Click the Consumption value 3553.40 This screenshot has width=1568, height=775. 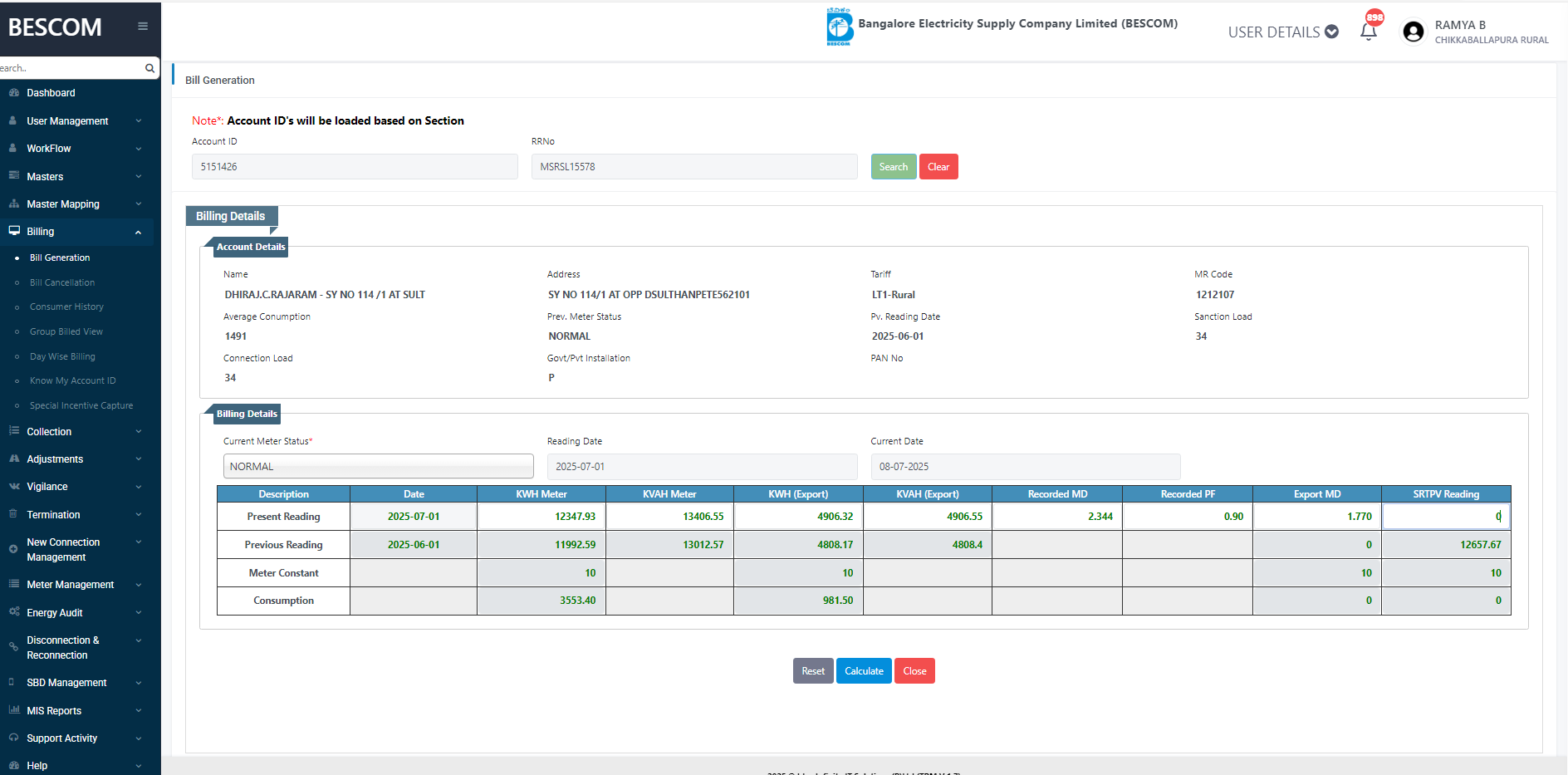coord(577,601)
